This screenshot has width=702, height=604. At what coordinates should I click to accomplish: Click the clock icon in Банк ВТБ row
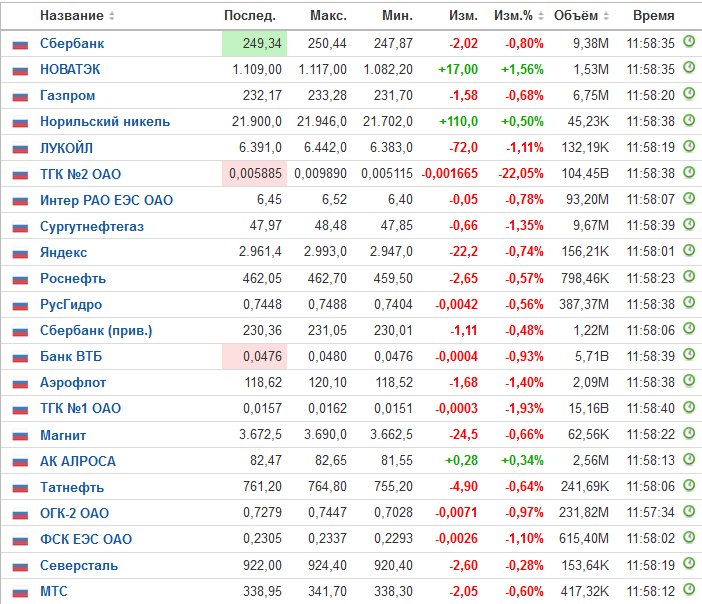tap(689, 355)
